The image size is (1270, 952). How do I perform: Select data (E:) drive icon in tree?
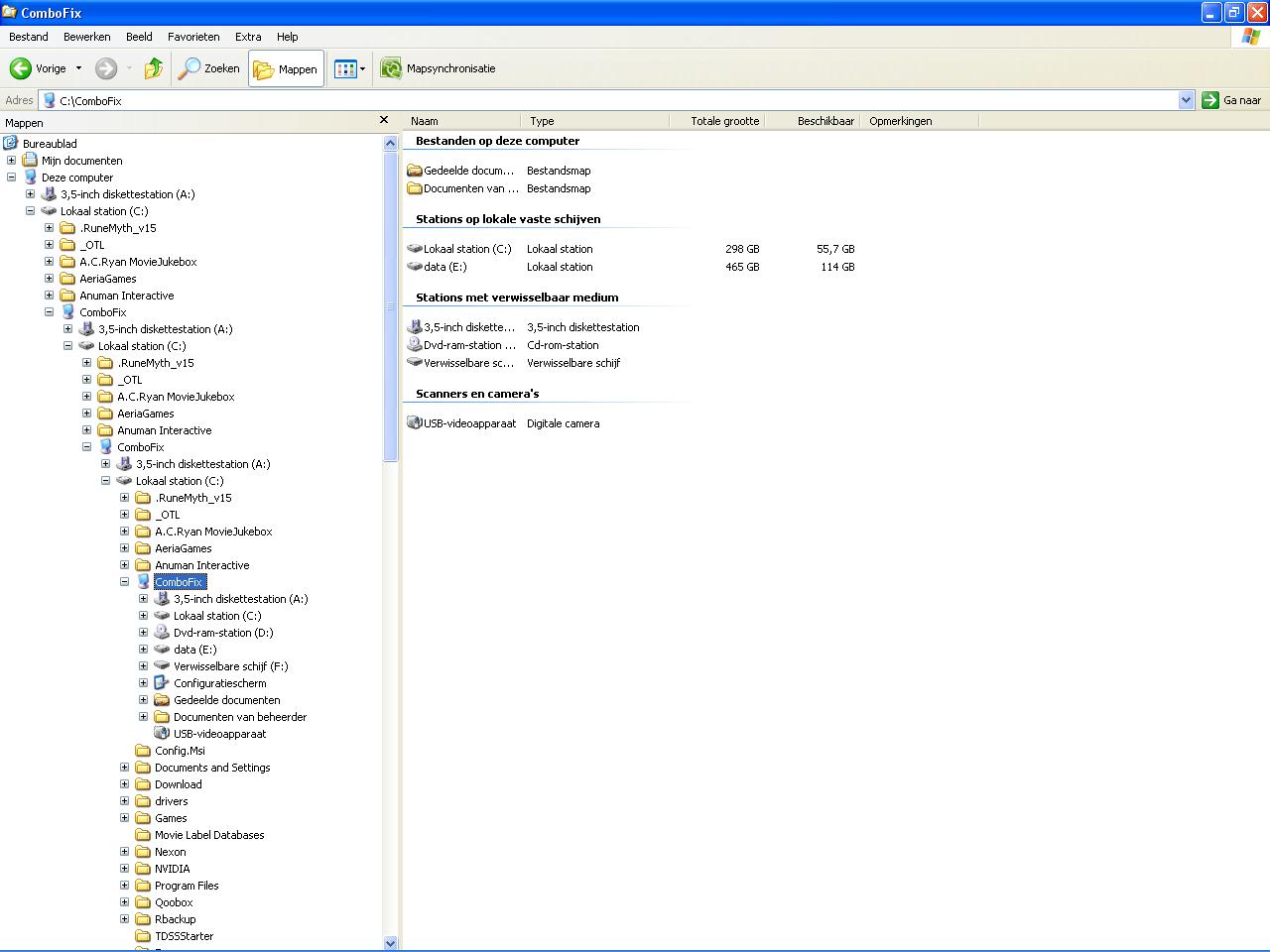pyautogui.click(x=162, y=650)
